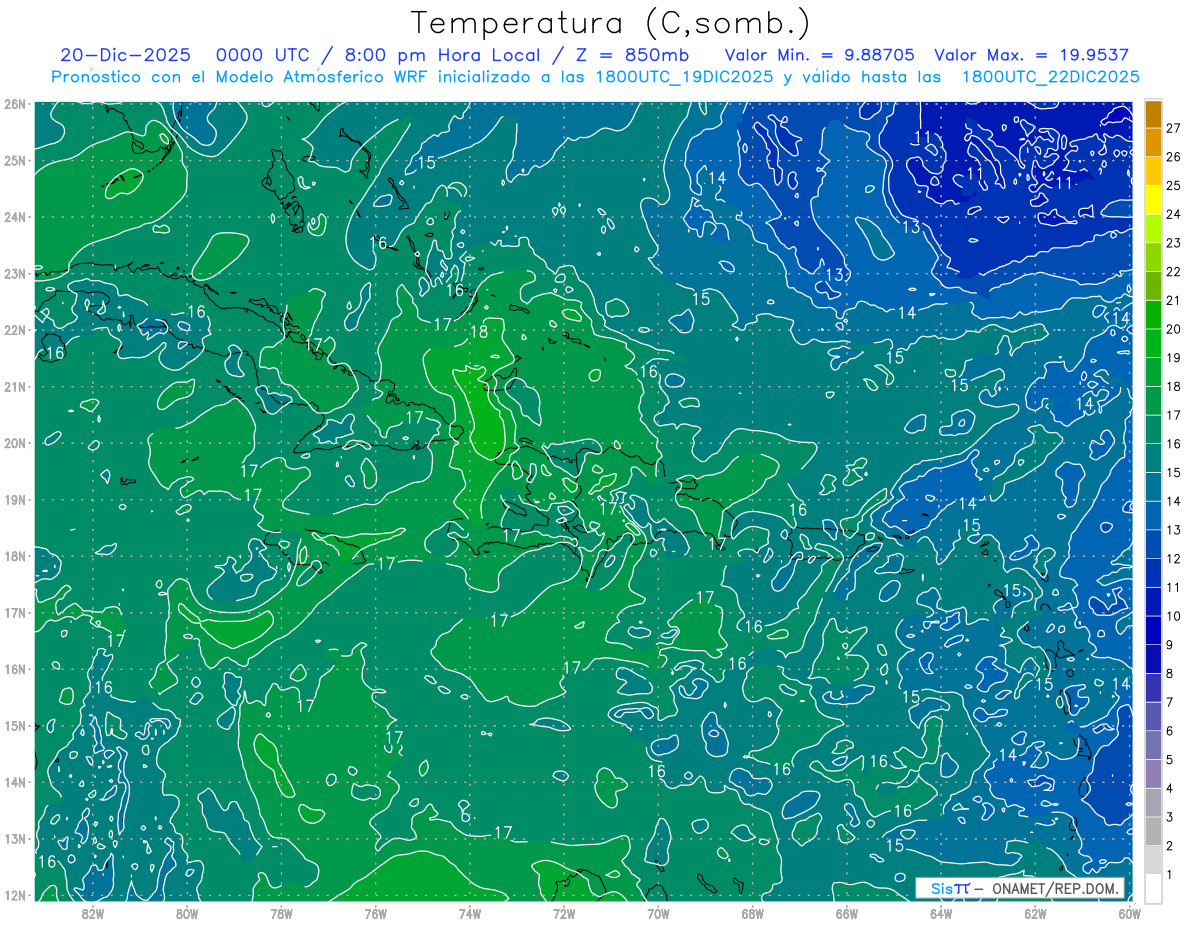The height and width of the screenshot is (927, 1200).
Task: Click the 12N latitude axis label
Action: tap(15, 895)
